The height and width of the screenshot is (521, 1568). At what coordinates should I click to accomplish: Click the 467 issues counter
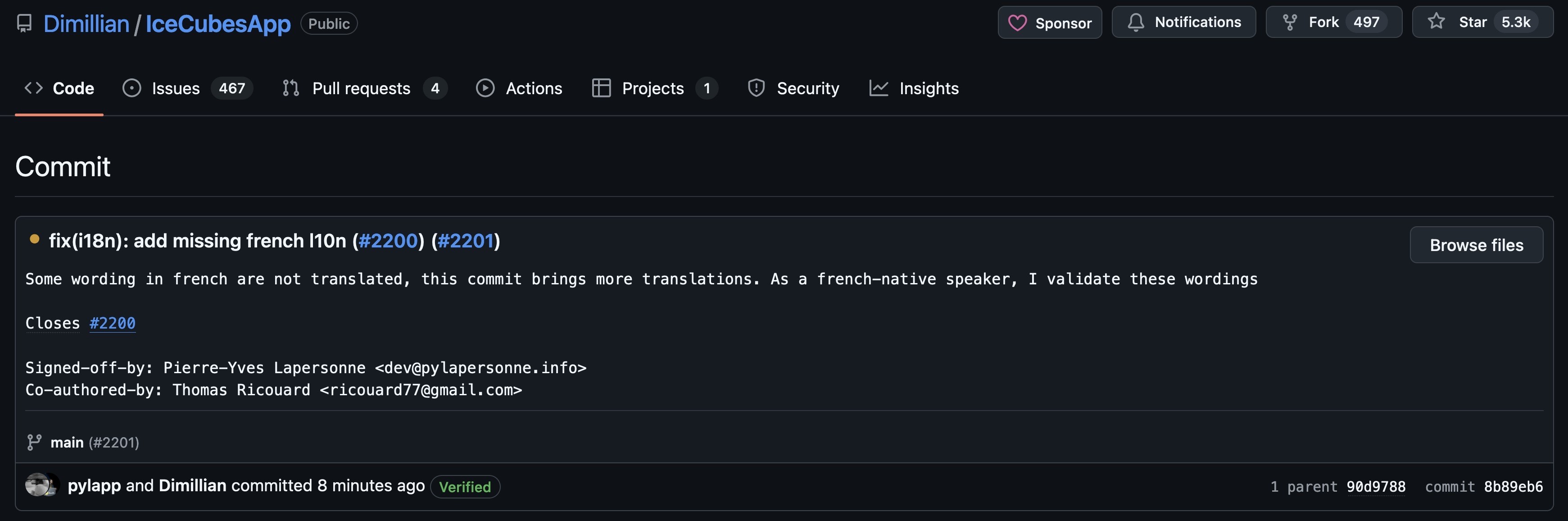(232, 88)
